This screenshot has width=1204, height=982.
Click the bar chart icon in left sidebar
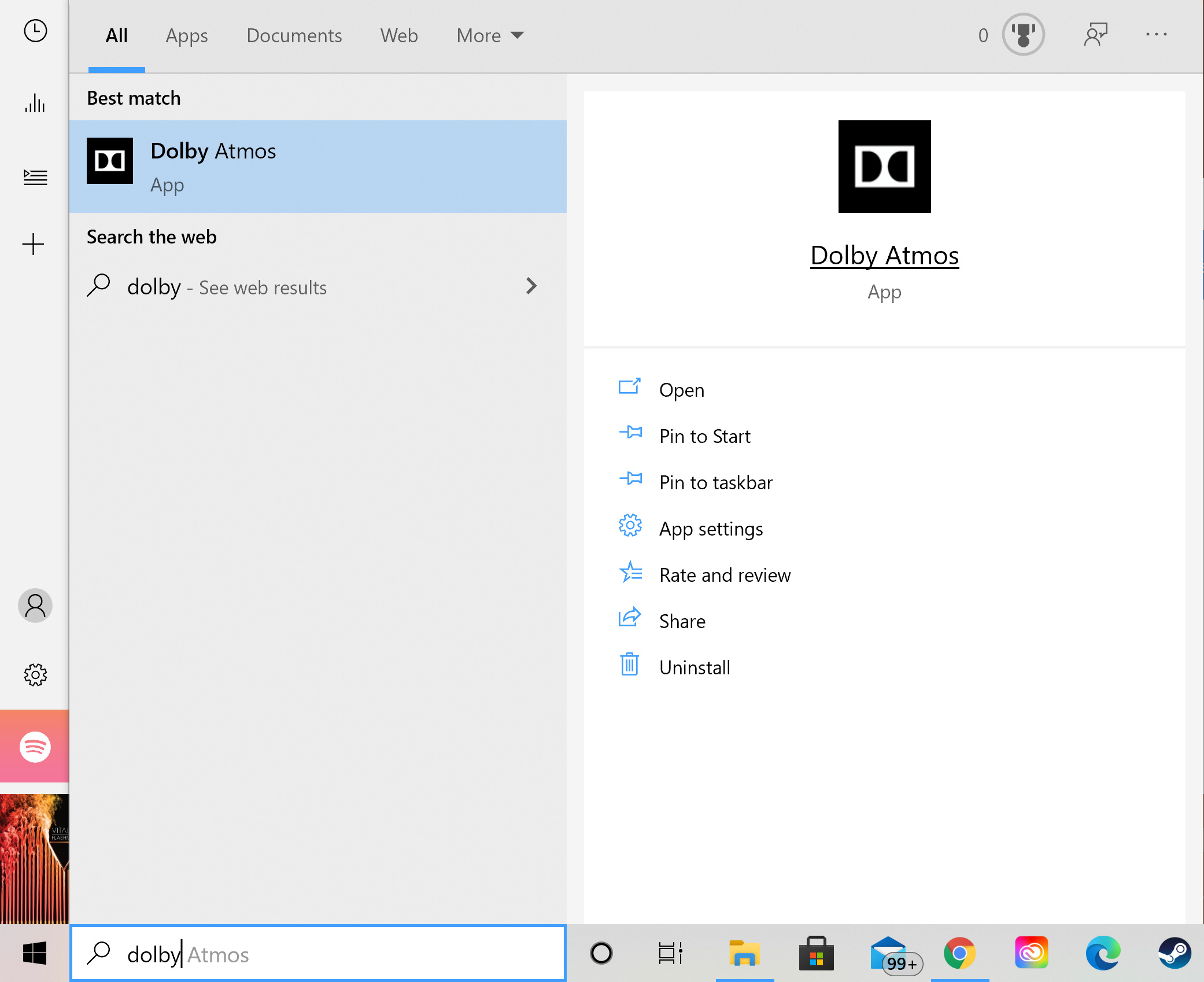(35, 104)
